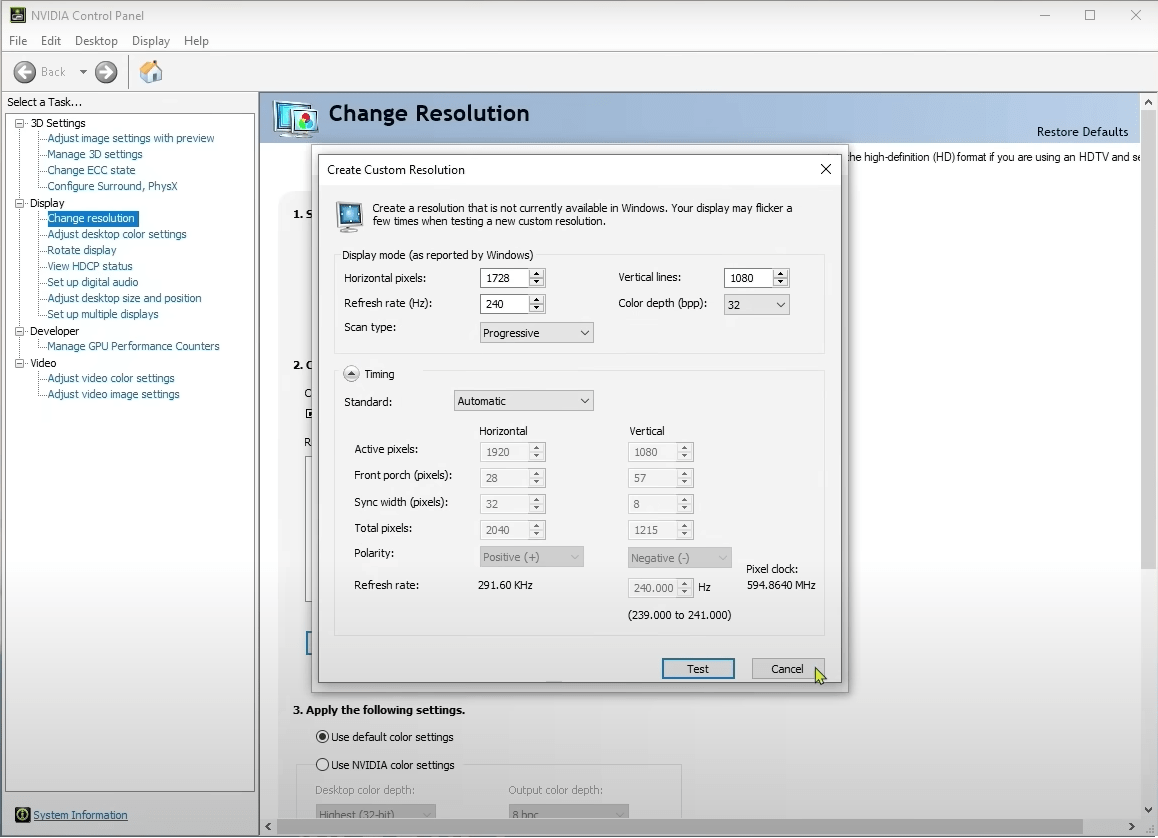Go back using the Back arrow icon
Screen dimensions: 1158x838
click(x=24, y=72)
